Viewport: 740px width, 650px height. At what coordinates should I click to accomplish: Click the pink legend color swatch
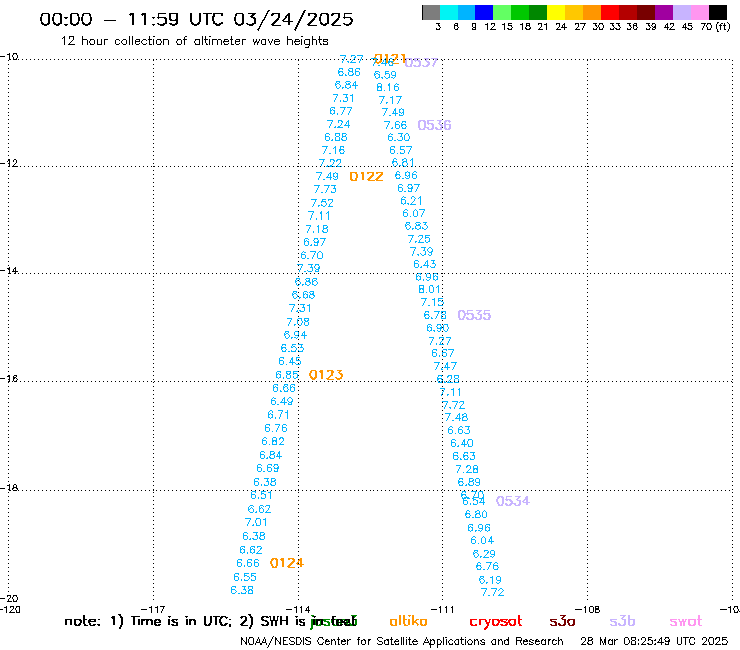tap(699, 12)
